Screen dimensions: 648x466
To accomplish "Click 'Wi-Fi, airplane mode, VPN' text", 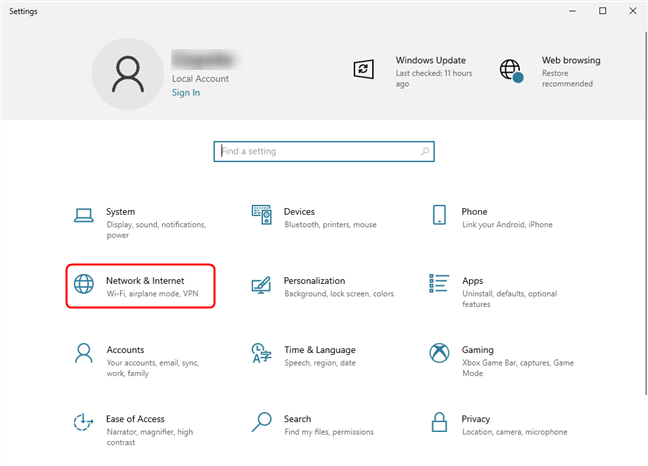I will [152, 293].
